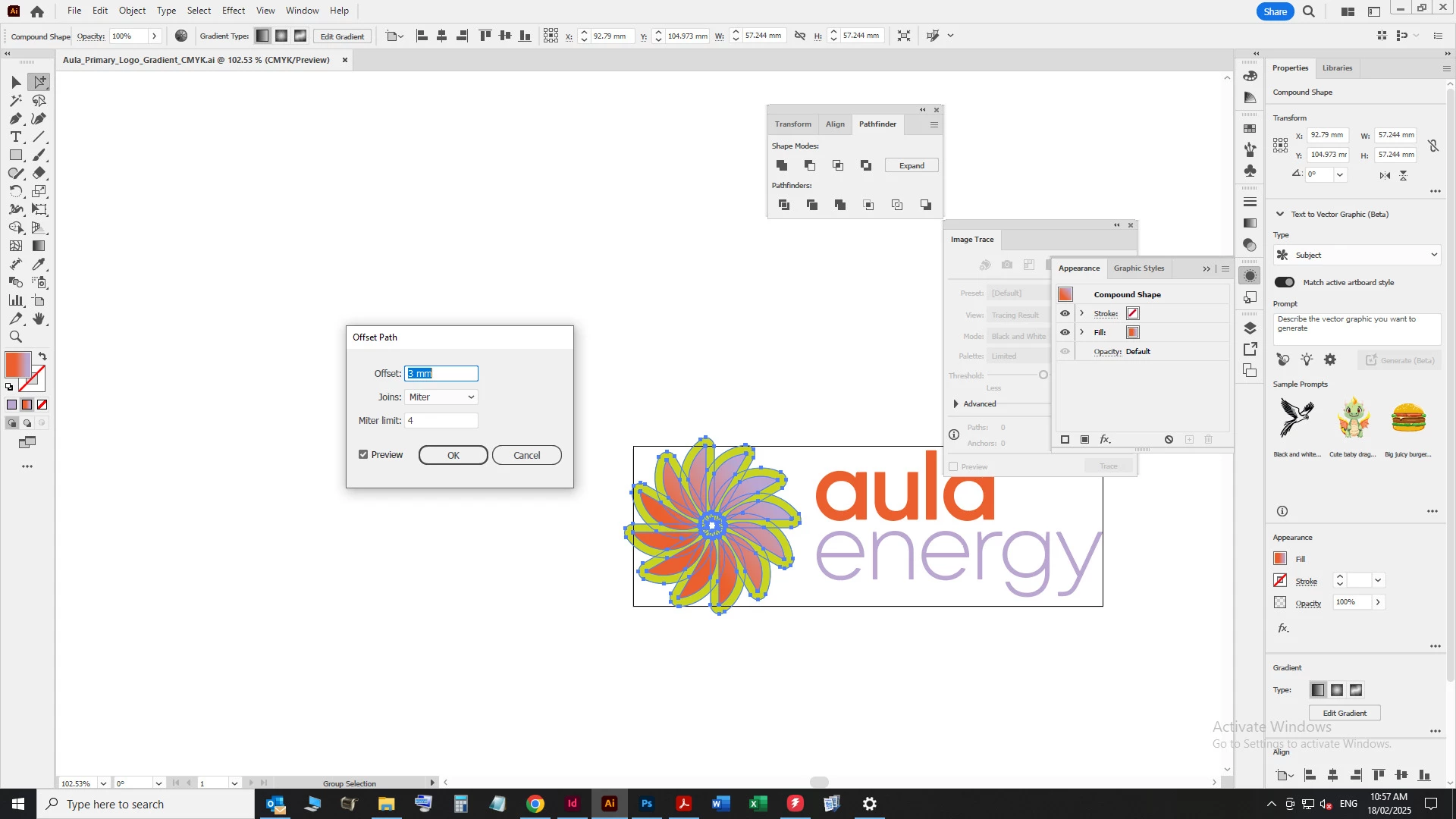The width and height of the screenshot is (1456, 819).
Task: Select the Pen tool in the toolbar
Action: click(x=15, y=119)
